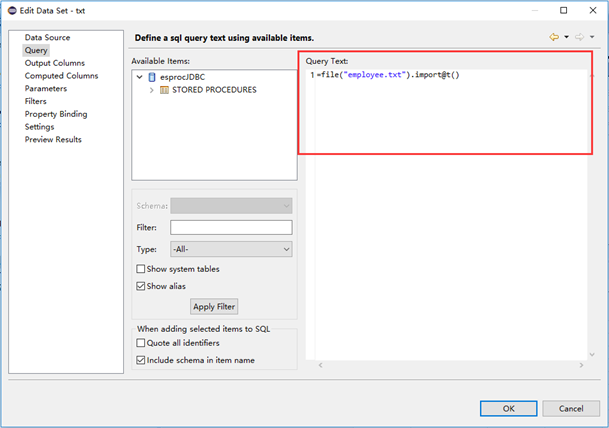Collapse the esprocJDBC tree node

[x=139, y=76]
